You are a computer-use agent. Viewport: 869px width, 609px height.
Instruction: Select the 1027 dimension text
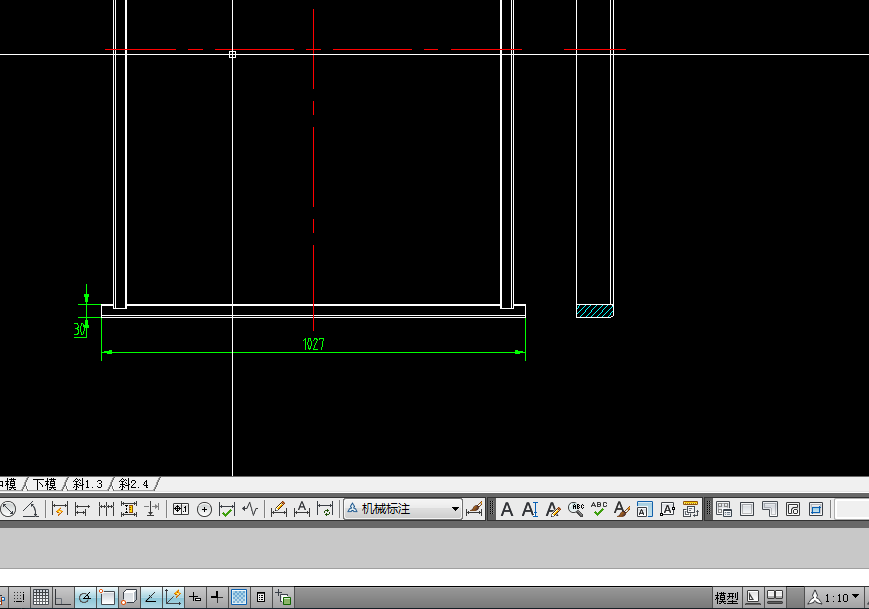(314, 344)
